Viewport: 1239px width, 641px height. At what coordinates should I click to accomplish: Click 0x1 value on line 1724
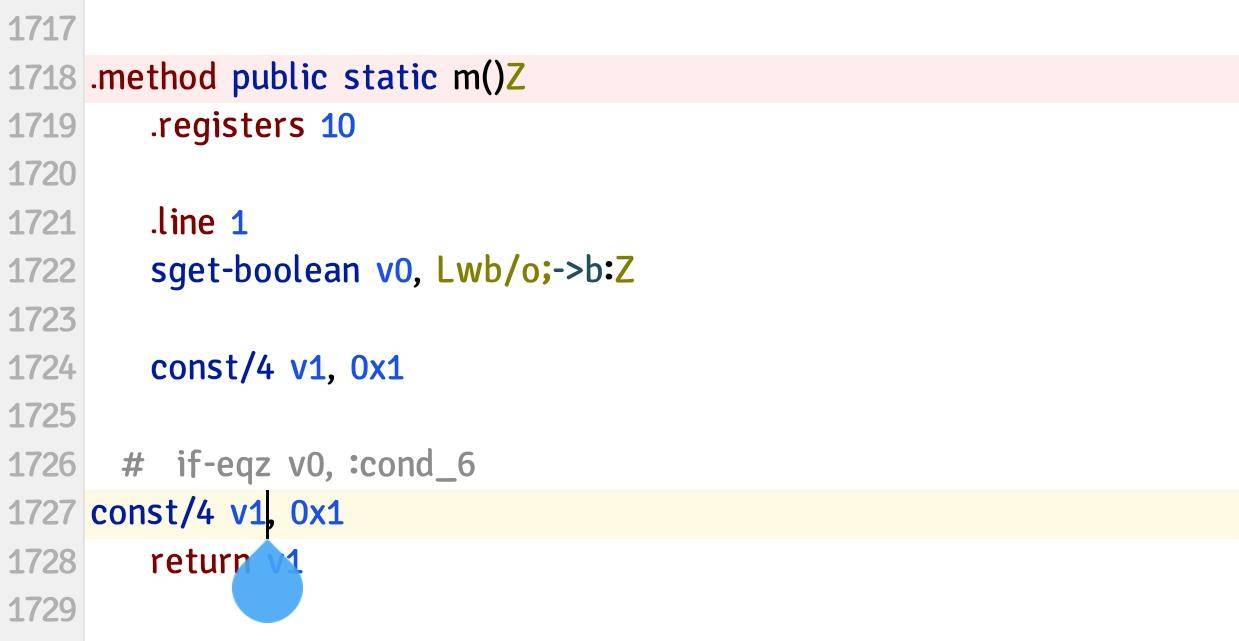click(377, 368)
